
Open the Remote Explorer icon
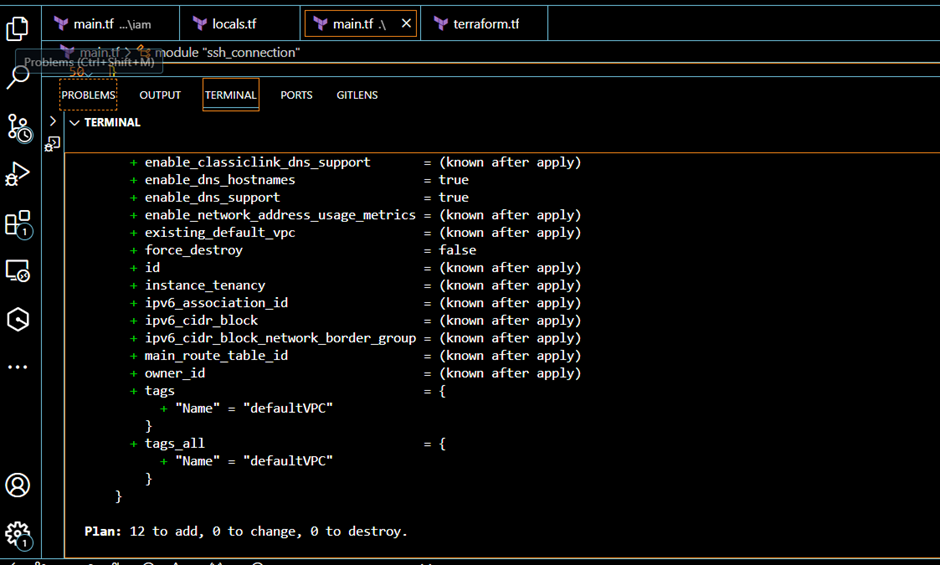coord(18,271)
